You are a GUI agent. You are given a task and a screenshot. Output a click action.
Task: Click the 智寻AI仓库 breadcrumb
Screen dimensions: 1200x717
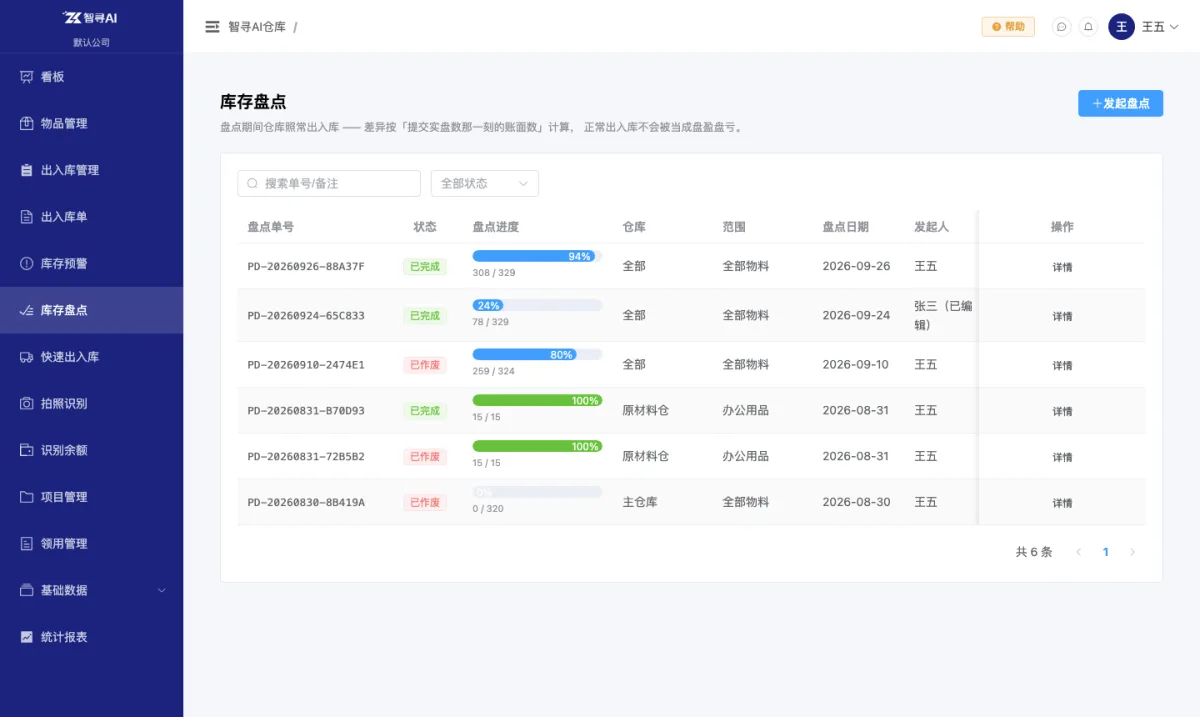tap(257, 27)
